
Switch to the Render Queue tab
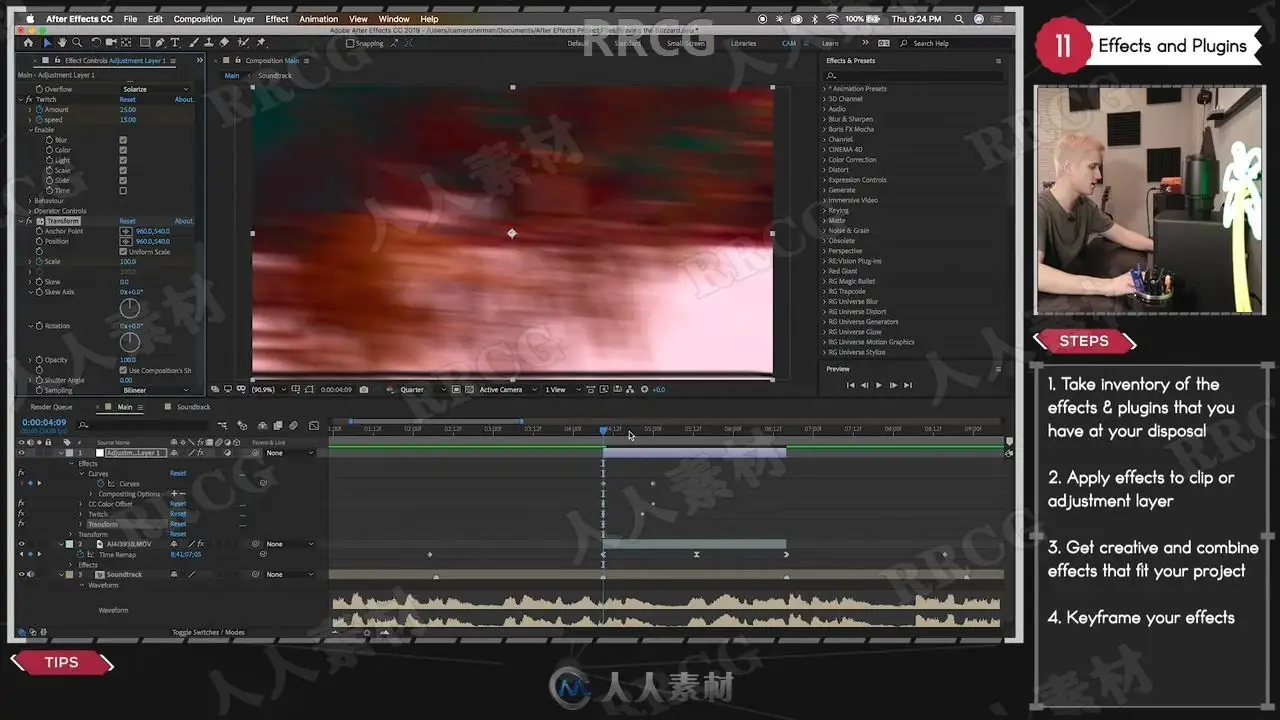(x=52, y=407)
